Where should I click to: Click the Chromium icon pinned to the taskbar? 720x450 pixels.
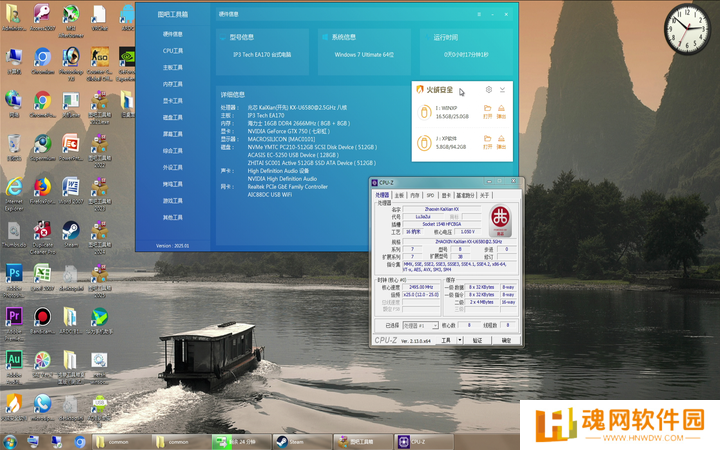[80, 442]
